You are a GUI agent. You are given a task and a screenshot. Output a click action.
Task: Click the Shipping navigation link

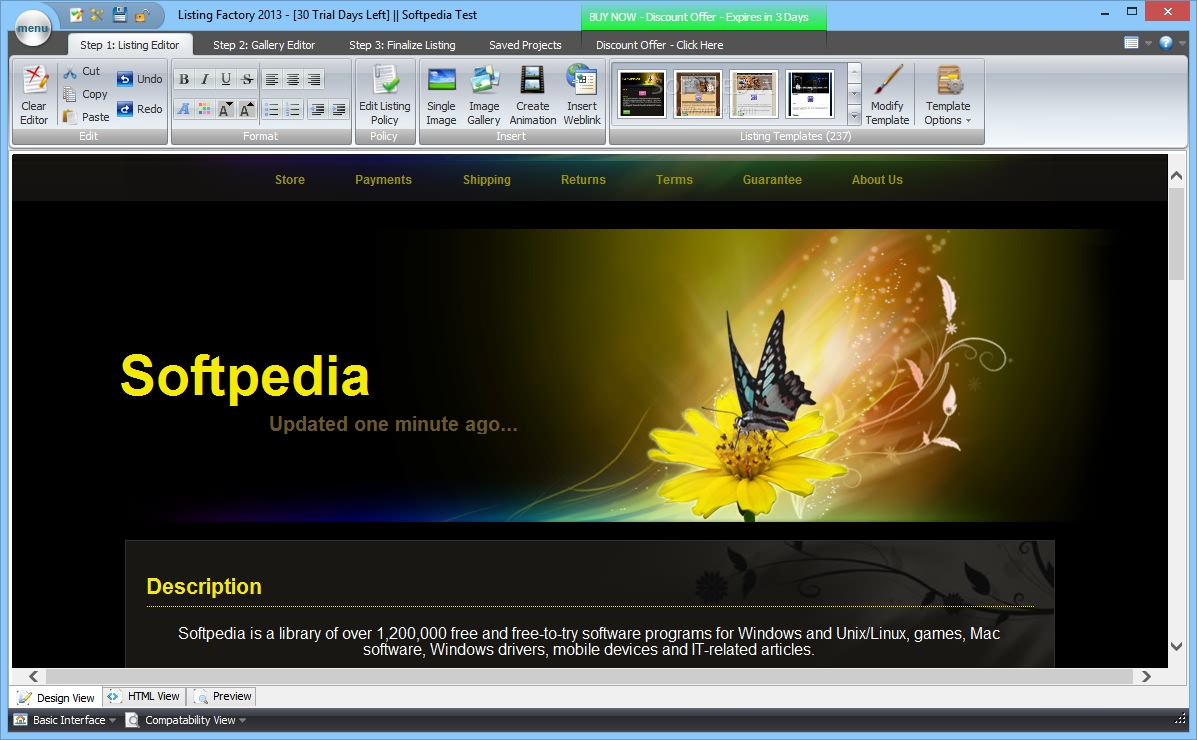tap(487, 179)
